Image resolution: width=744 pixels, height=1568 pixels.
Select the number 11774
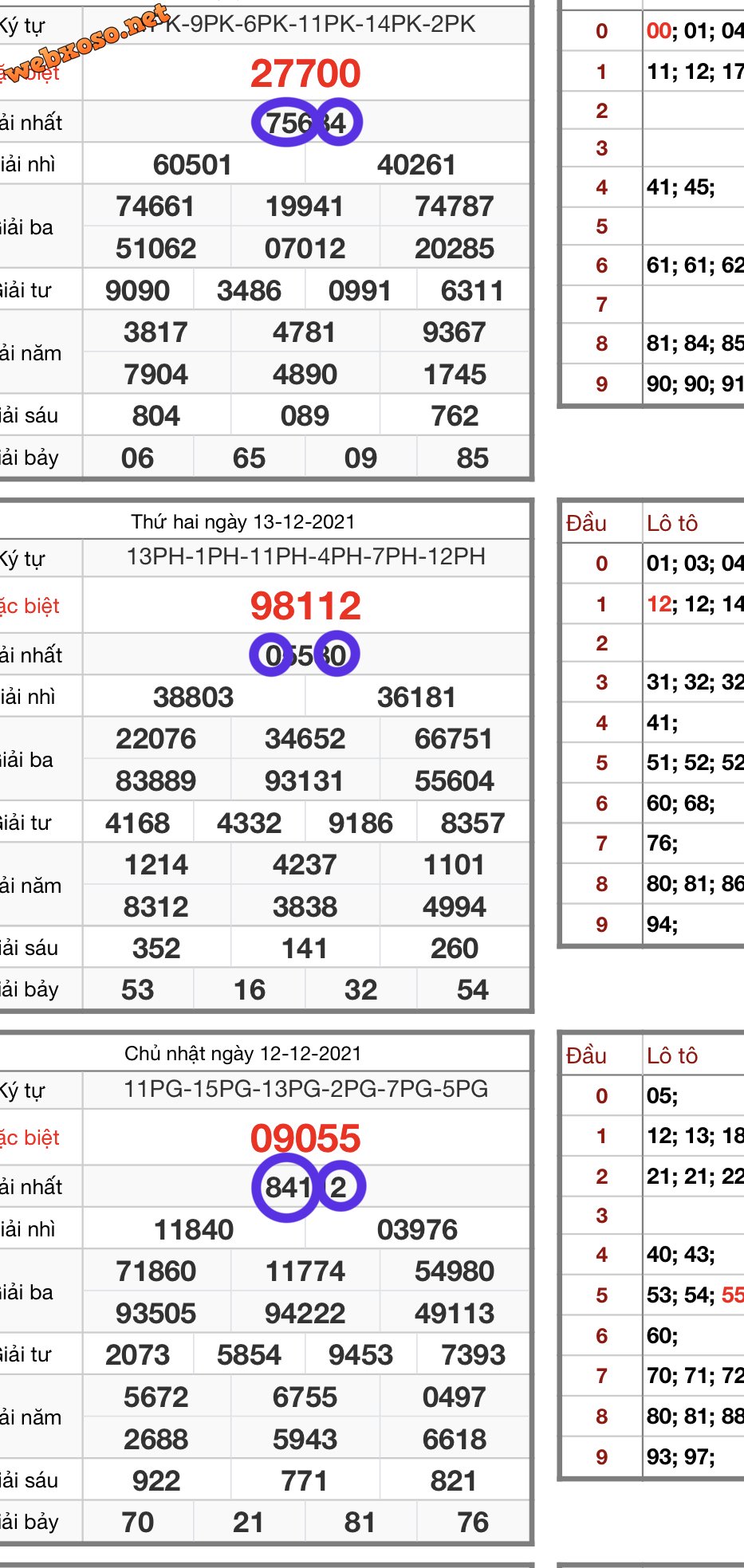pos(305,1271)
